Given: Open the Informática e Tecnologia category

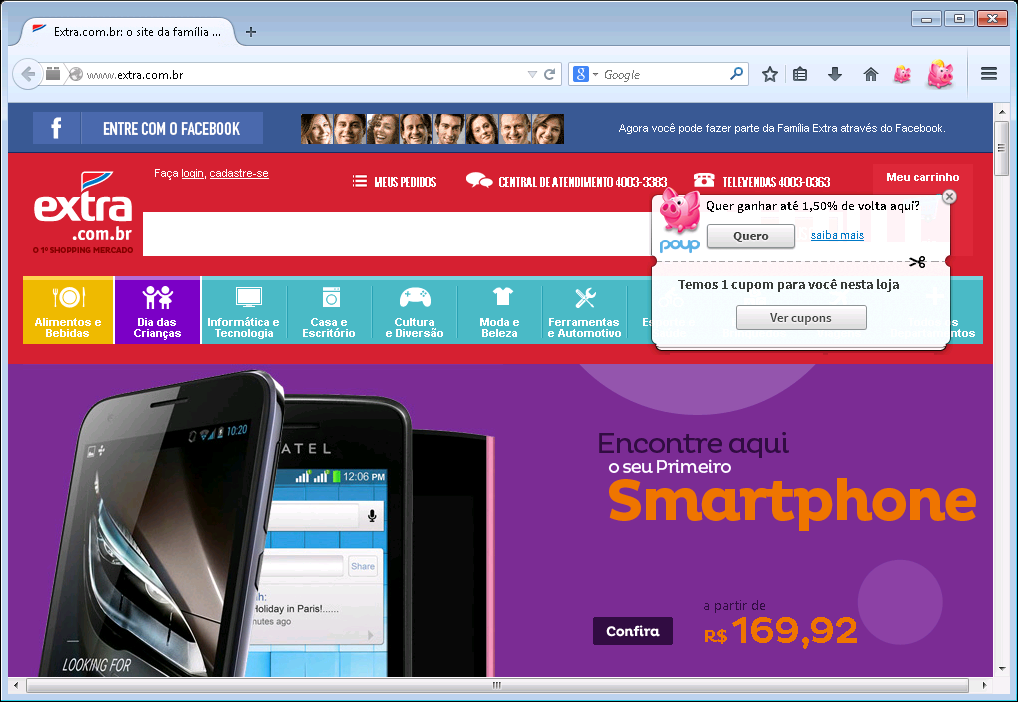Looking at the screenshot, I should coord(243,310).
